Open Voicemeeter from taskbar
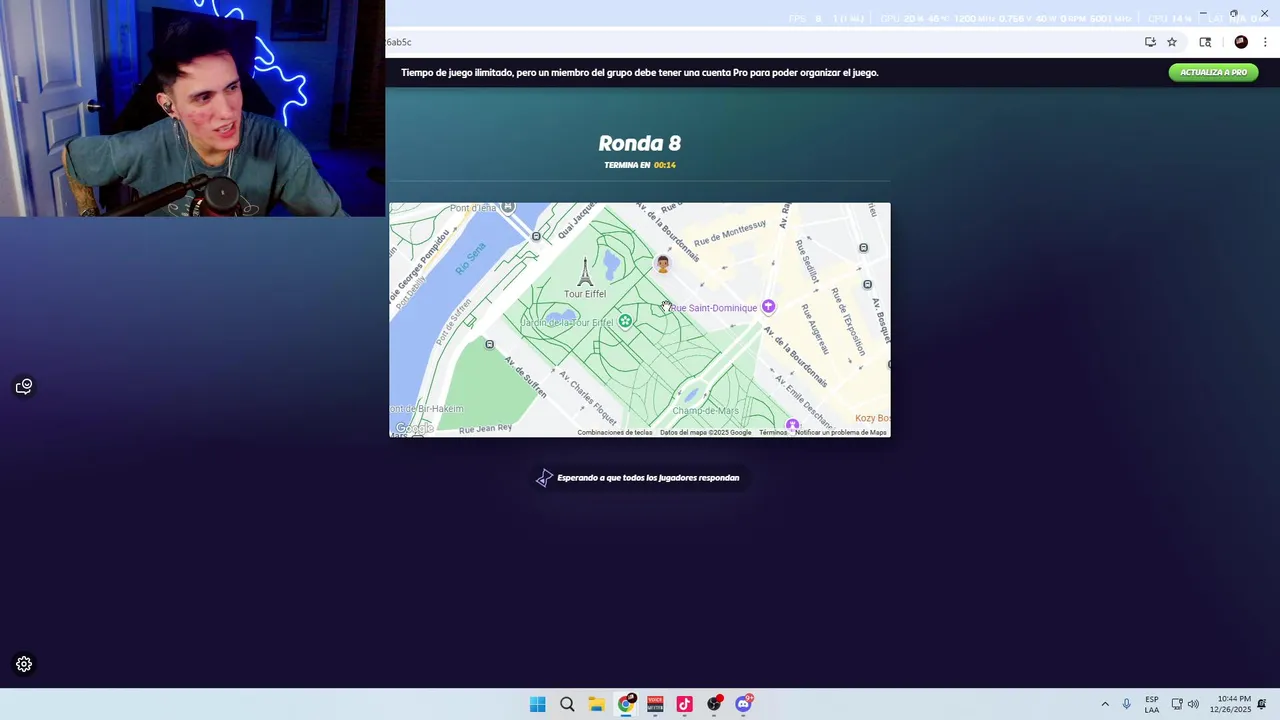 click(x=655, y=704)
